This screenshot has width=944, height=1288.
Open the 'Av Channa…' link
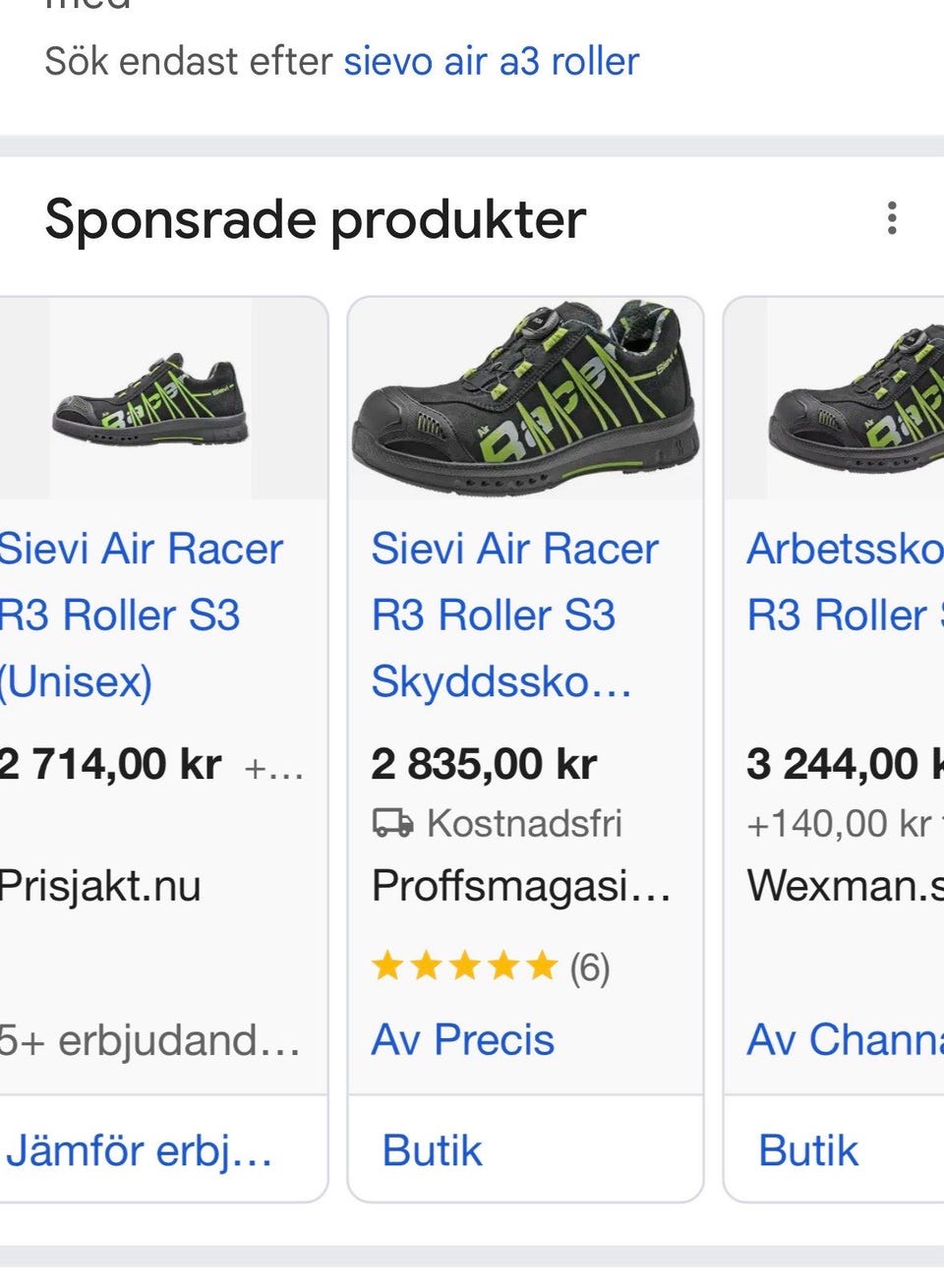844,1040
